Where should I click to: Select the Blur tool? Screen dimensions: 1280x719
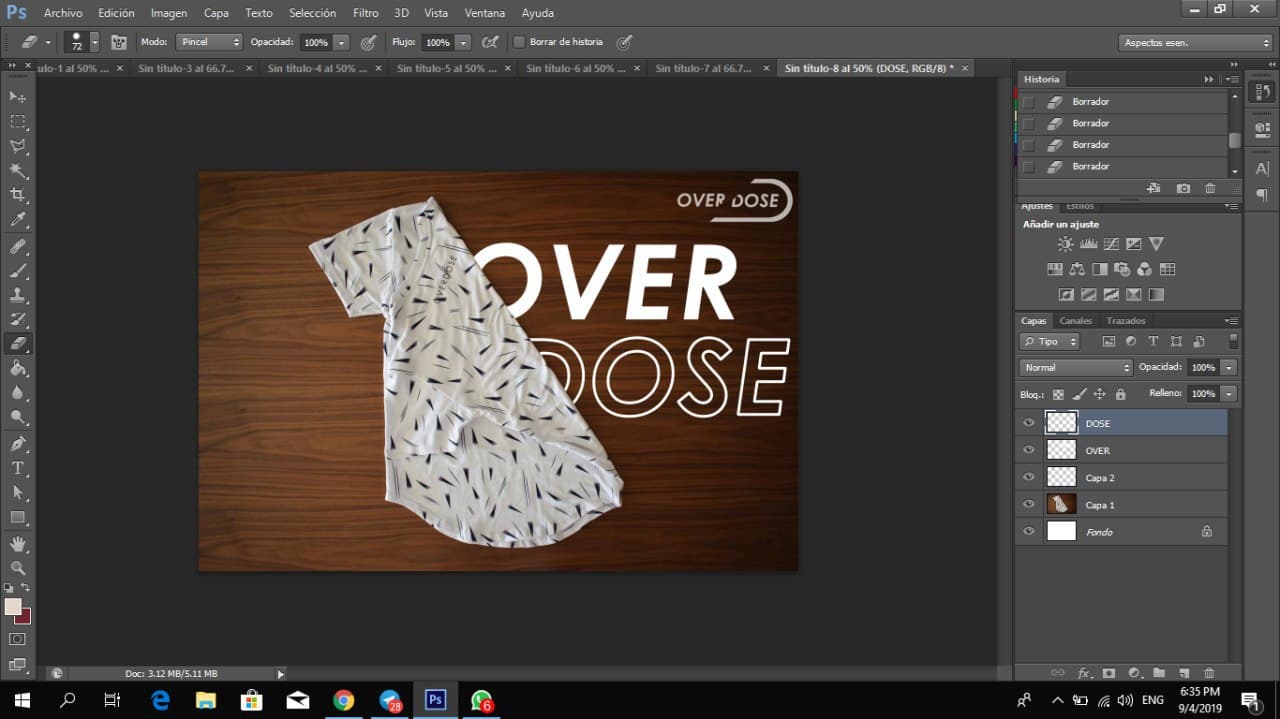click(18, 393)
